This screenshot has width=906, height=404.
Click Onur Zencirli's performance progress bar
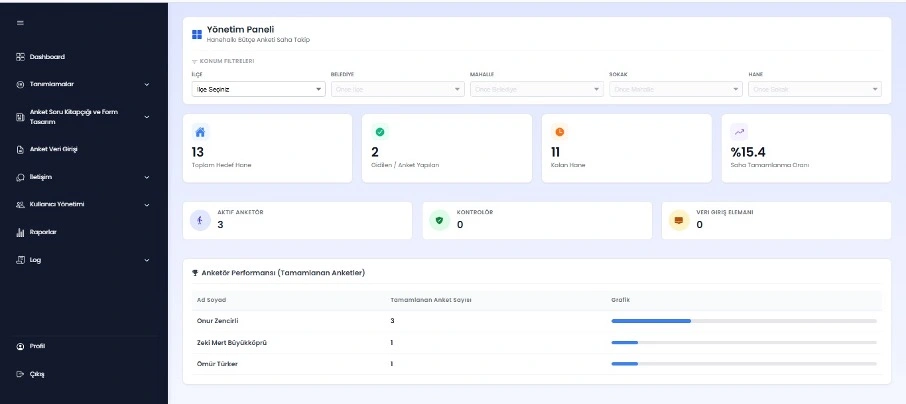[x=743, y=321]
